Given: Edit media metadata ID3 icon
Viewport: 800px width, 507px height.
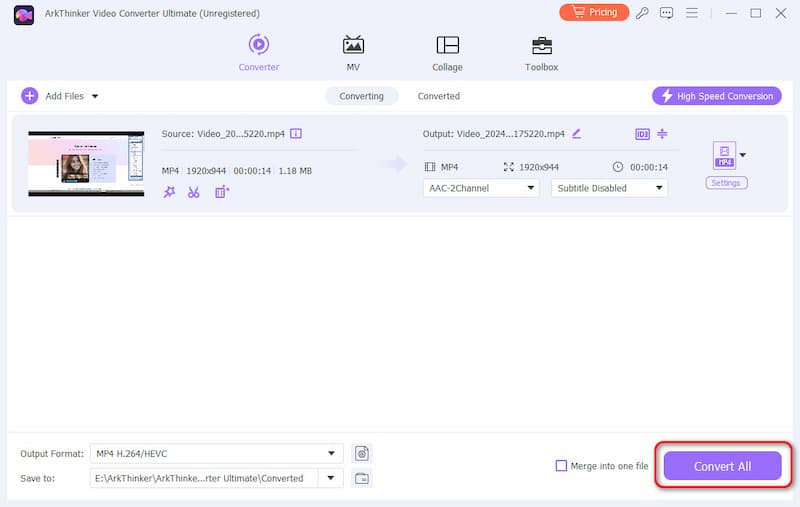Looking at the screenshot, I should point(642,134).
